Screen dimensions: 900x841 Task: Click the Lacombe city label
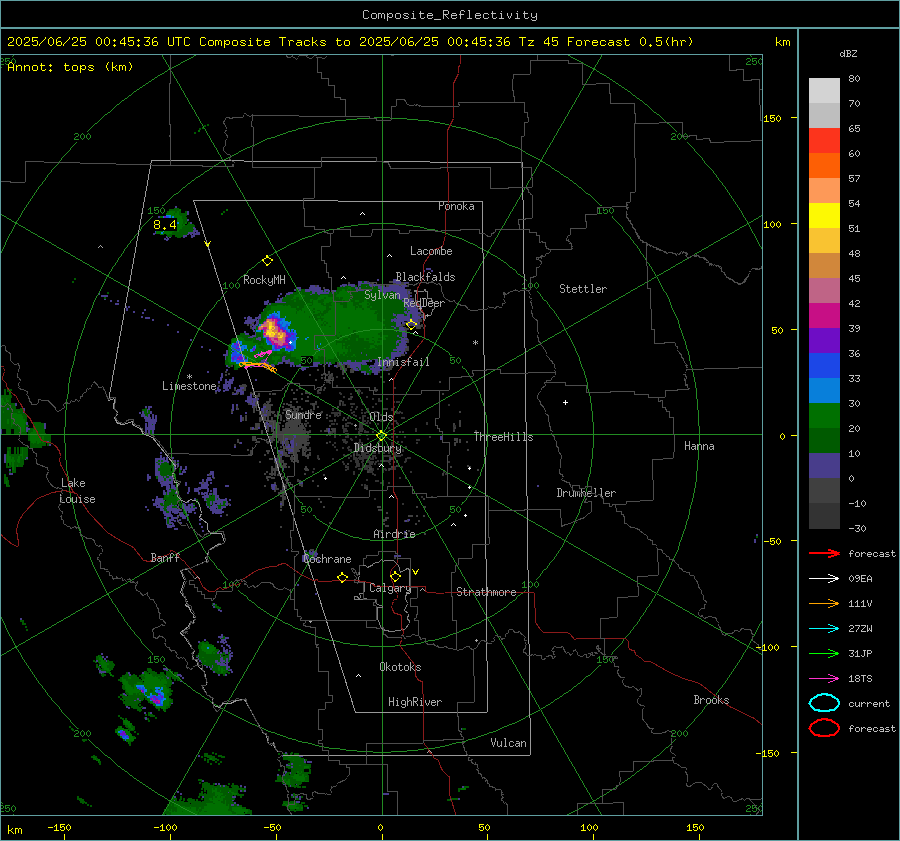click(x=431, y=251)
